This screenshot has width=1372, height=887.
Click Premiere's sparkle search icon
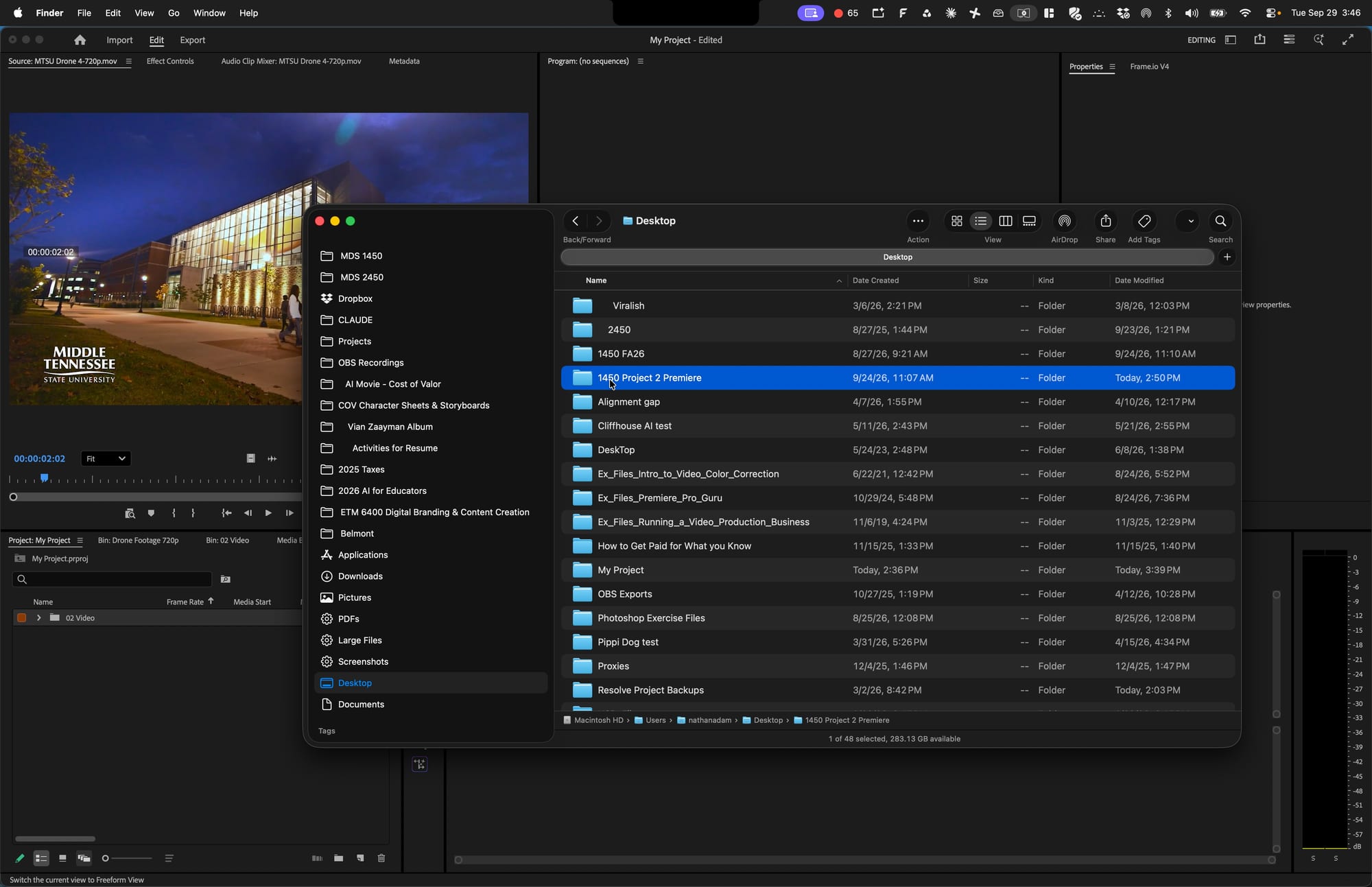point(1318,40)
